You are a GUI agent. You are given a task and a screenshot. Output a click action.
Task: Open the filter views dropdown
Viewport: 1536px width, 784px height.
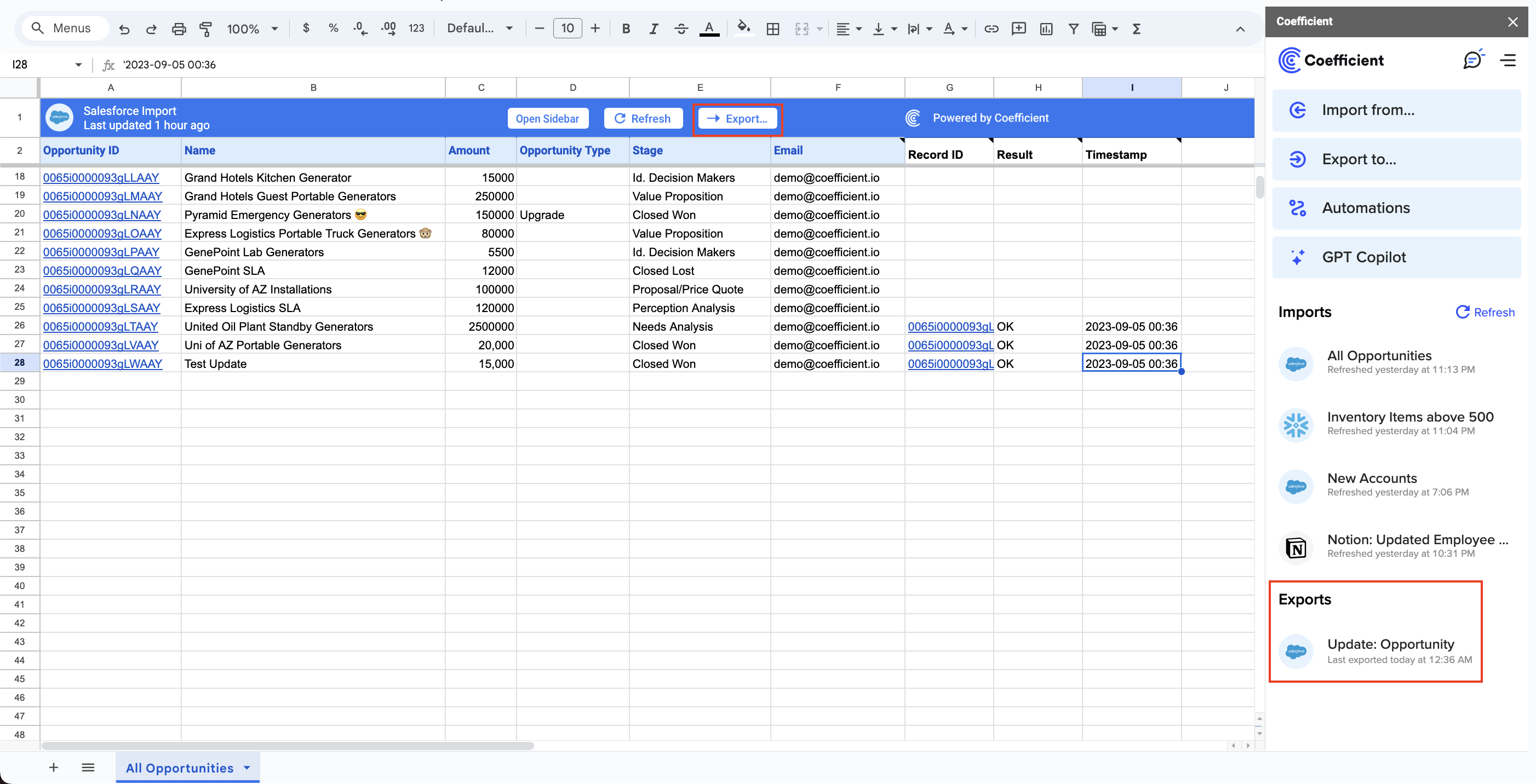(1104, 28)
